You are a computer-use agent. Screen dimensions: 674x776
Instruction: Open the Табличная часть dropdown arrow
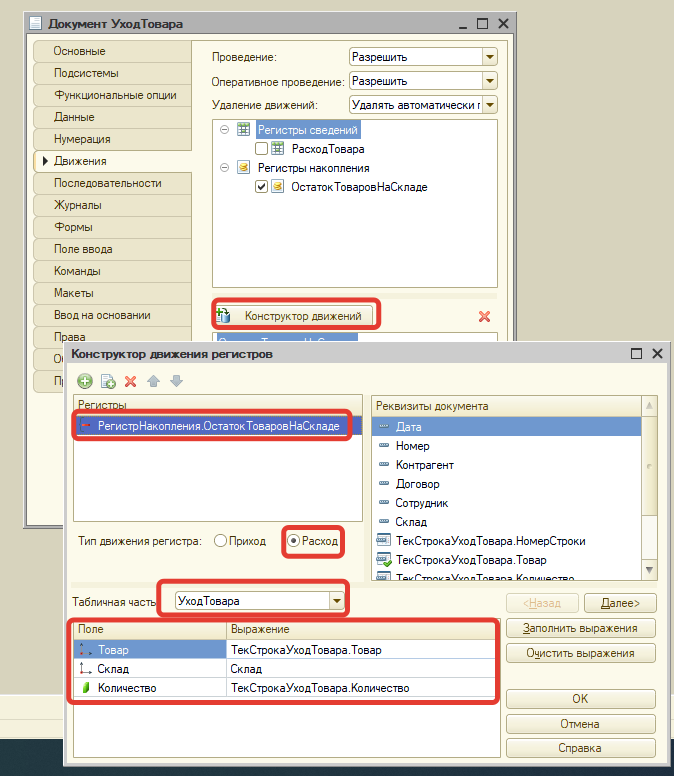click(337, 601)
